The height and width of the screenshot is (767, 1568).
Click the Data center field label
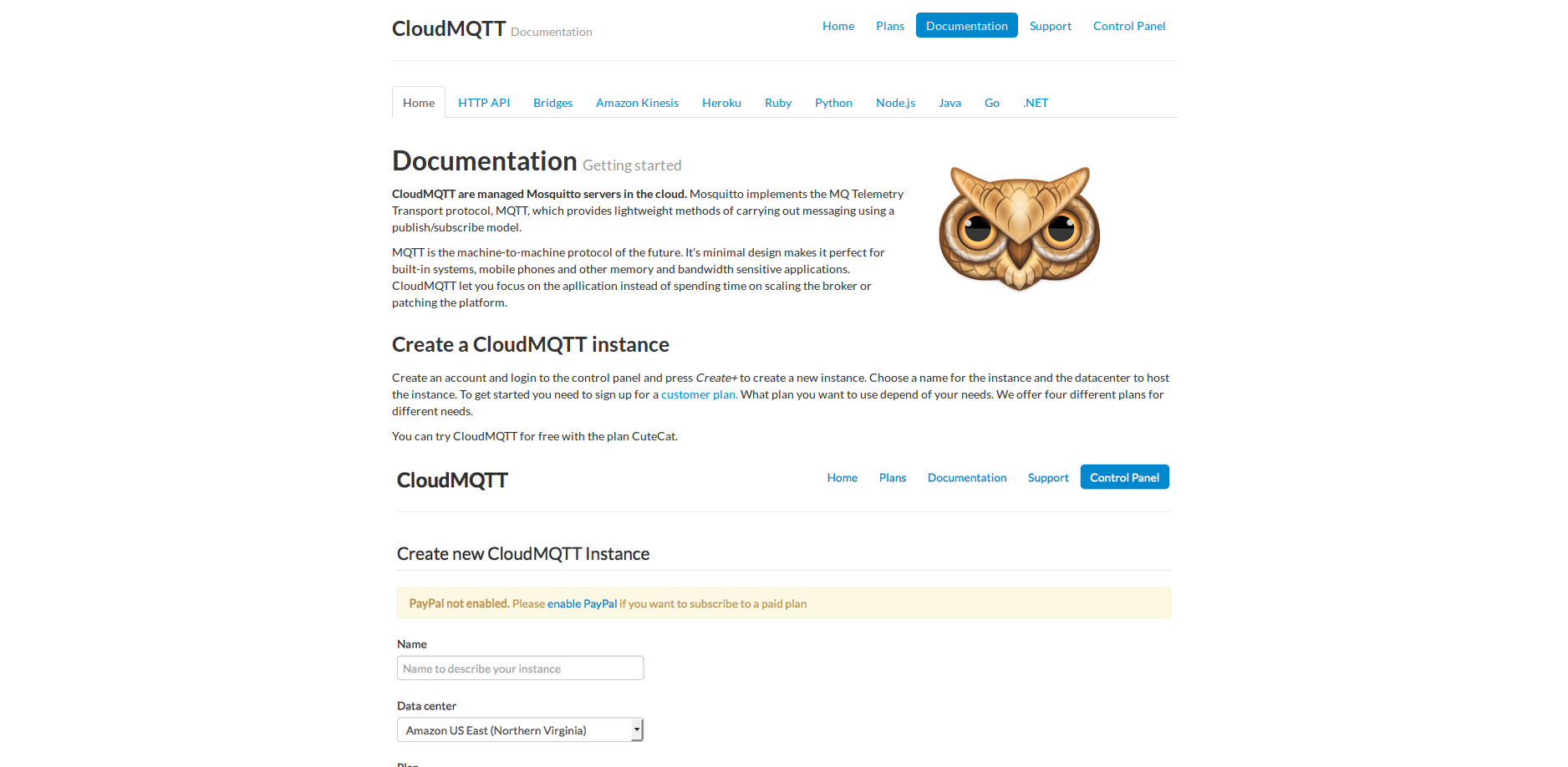(x=426, y=706)
